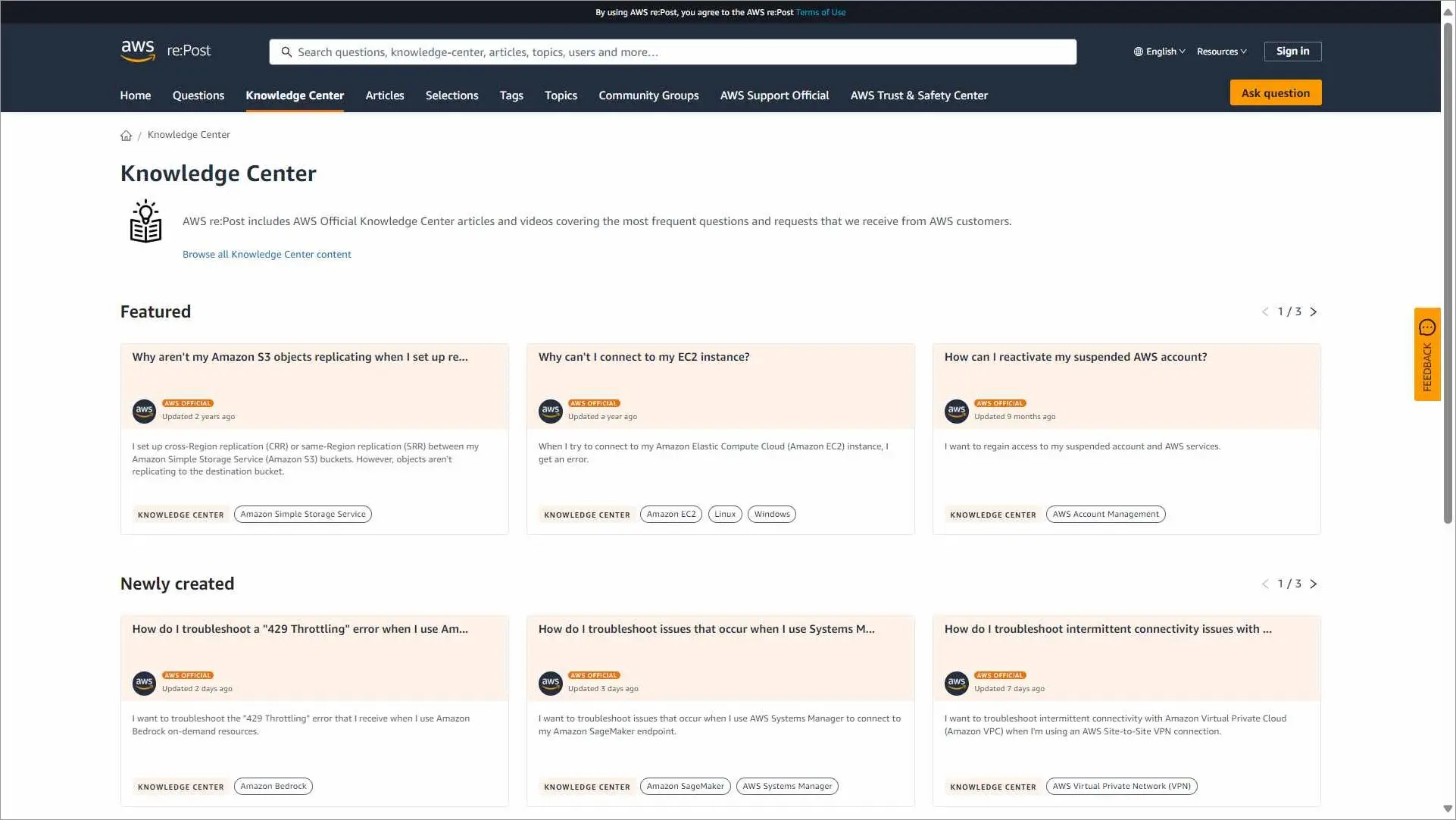This screenshot has width=1456, height=820.
Task: Open the Questions tab
Action: coord(198,95)
